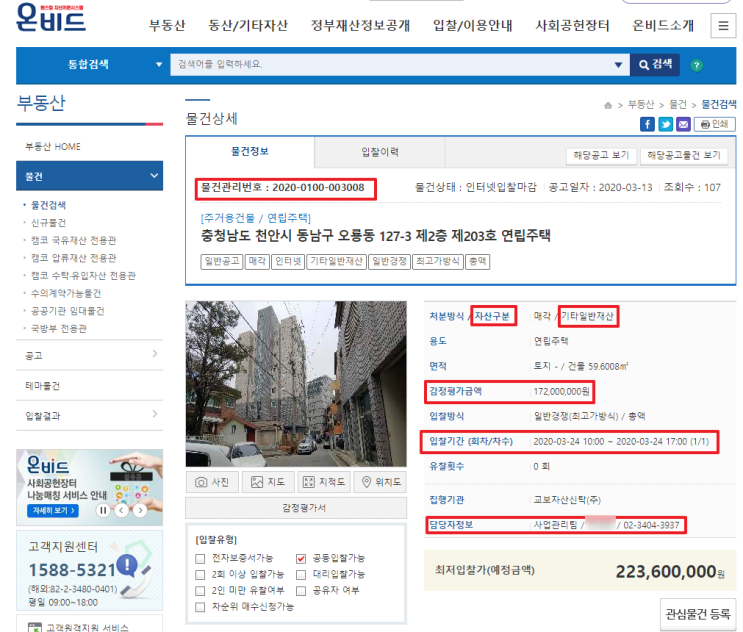Click the property photo thumbnail
The width and height of the screenshot is (743, 632).
[296, 384]
